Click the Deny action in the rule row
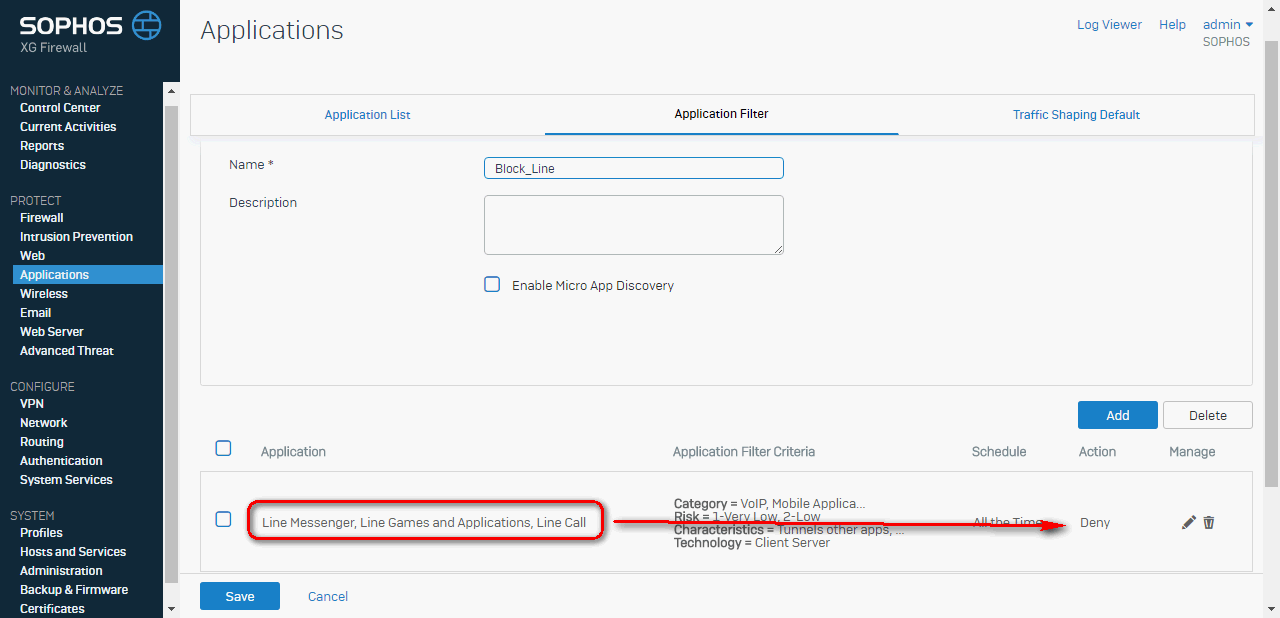Screen dimensions: 1280x618 (1095, 522)
